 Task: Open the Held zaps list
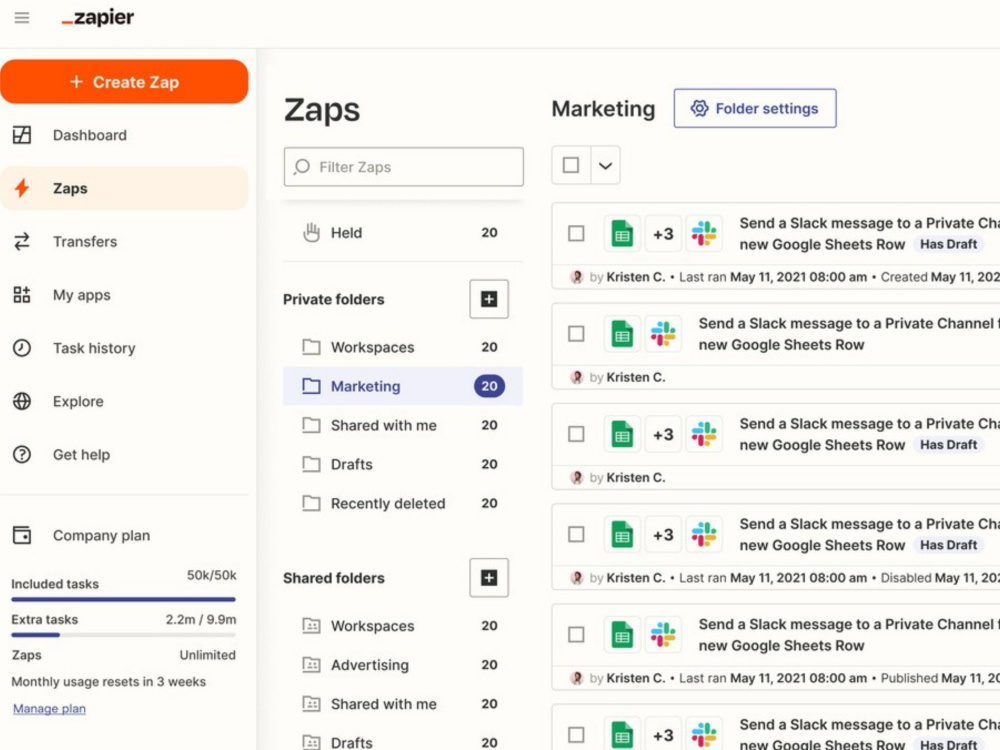[402, 233]
